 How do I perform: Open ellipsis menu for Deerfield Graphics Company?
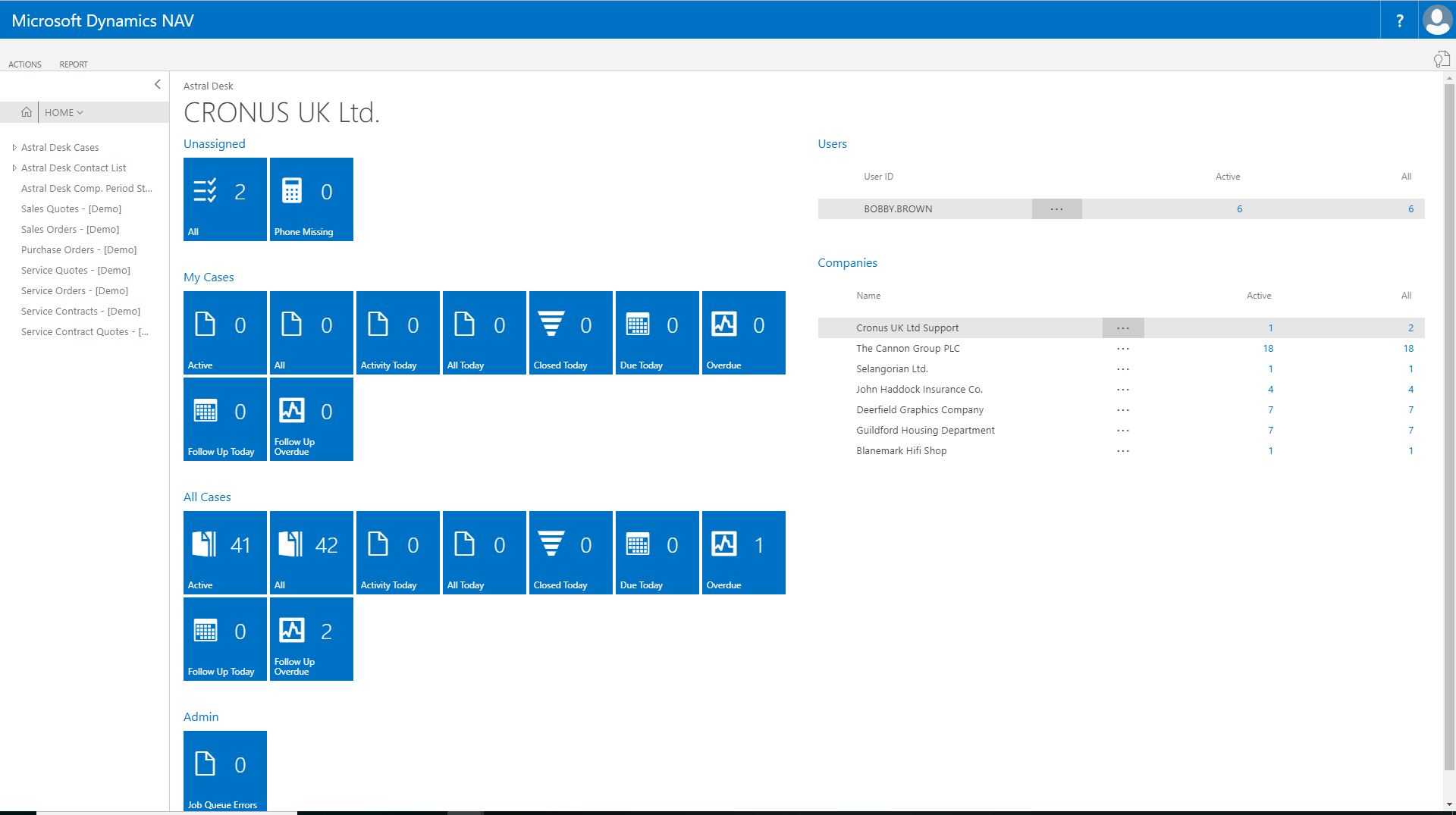point(1123,410)
